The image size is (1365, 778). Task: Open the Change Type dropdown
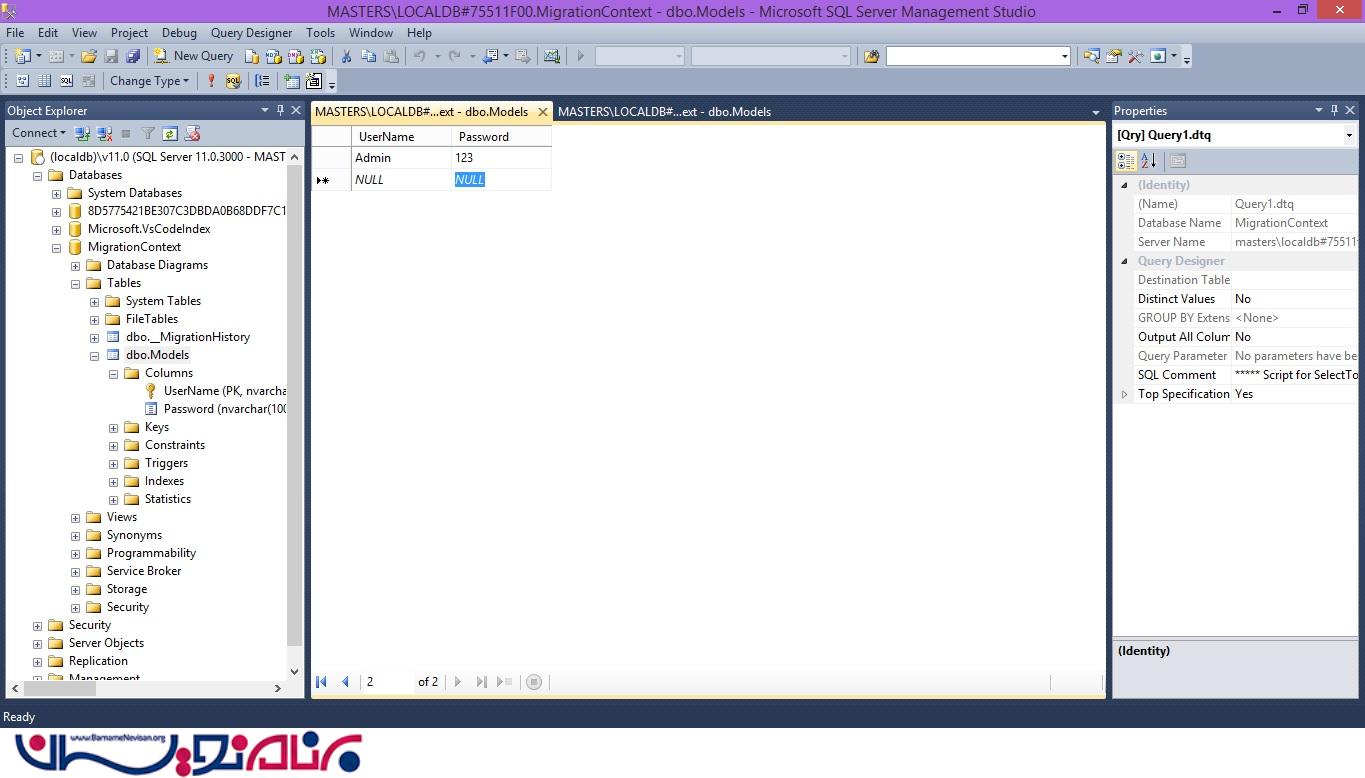149,81
